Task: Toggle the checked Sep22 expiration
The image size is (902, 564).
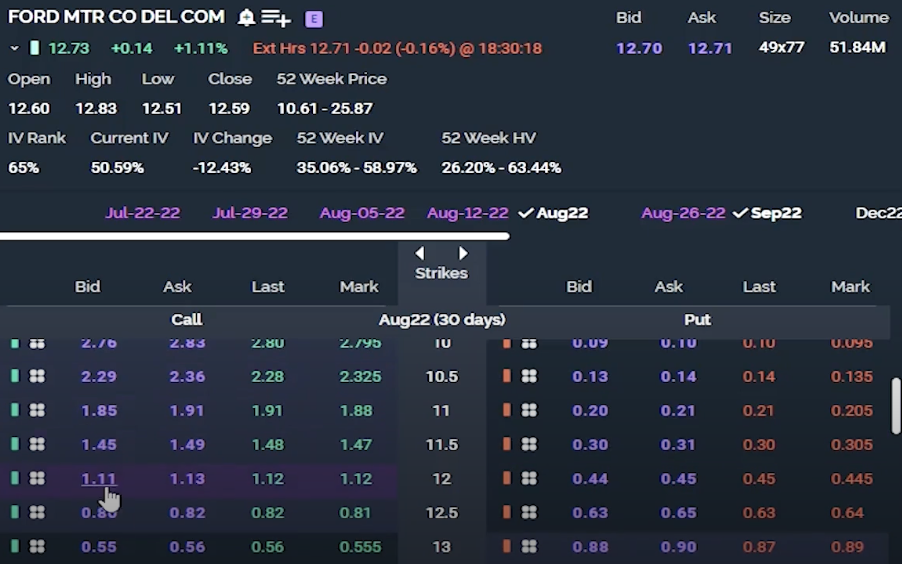Action: pos(767,213)
